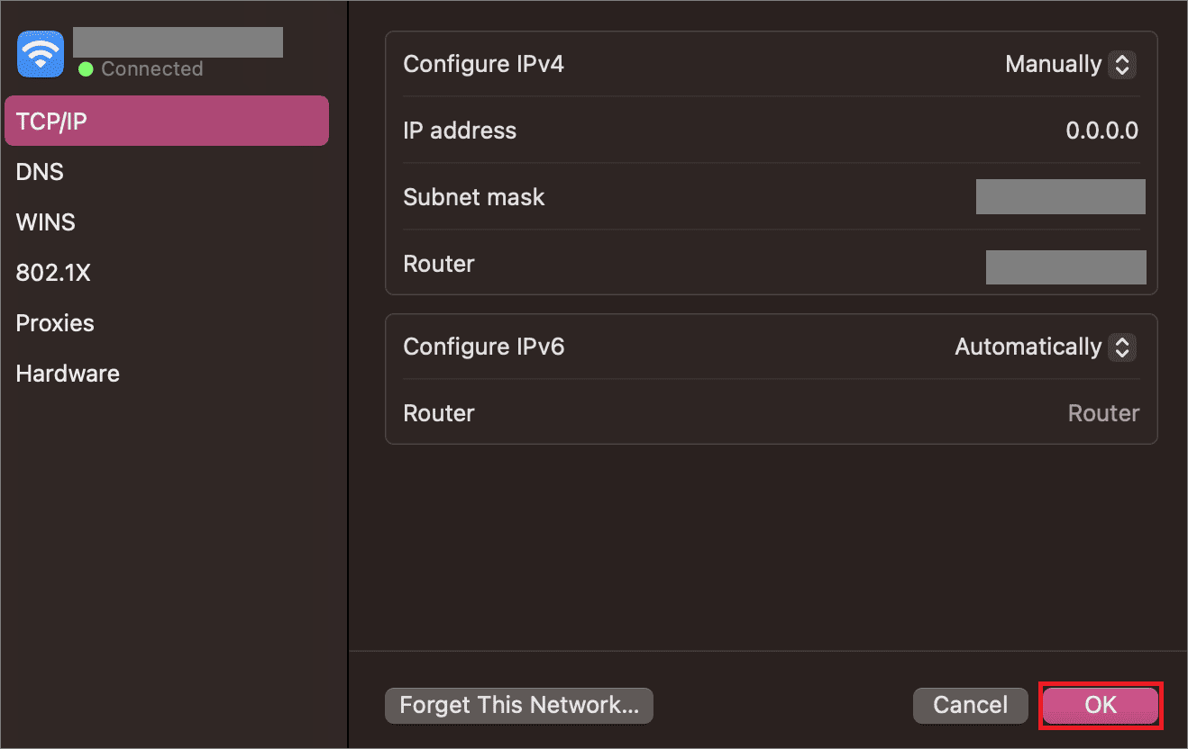This screenshot has width=1188, height=749.
Task: Click the Automatically stepper control
Action: pyautogui.click(x=1123, y=347)
